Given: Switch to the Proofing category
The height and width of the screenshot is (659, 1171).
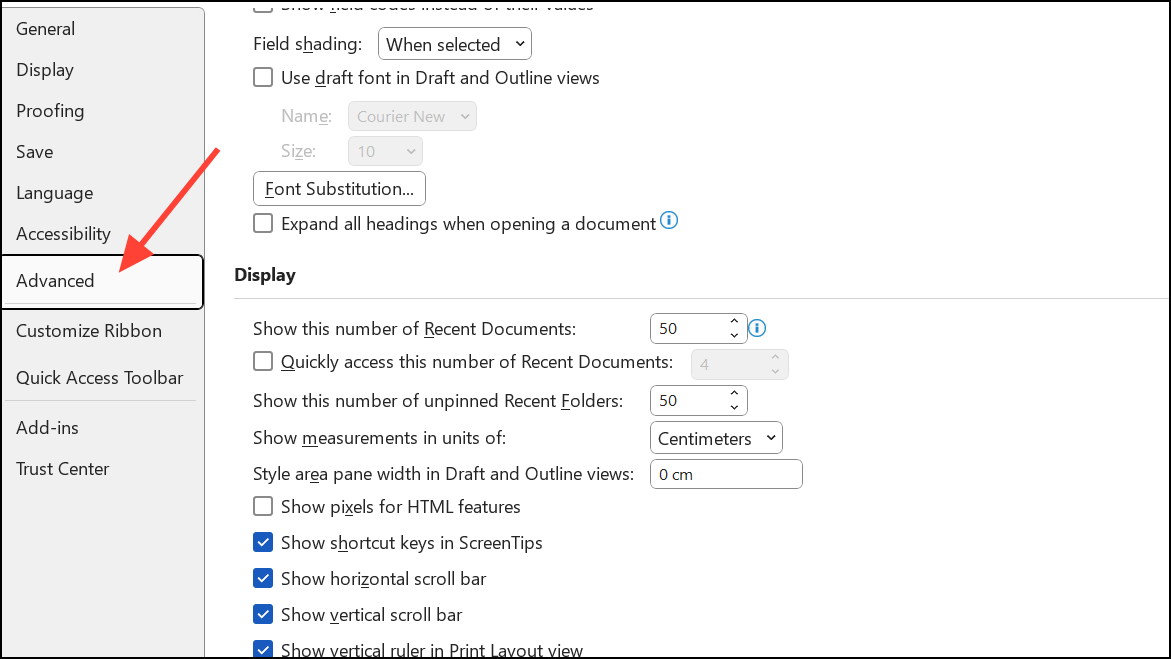Looking at the screenshot, I should tap(50, 111).
